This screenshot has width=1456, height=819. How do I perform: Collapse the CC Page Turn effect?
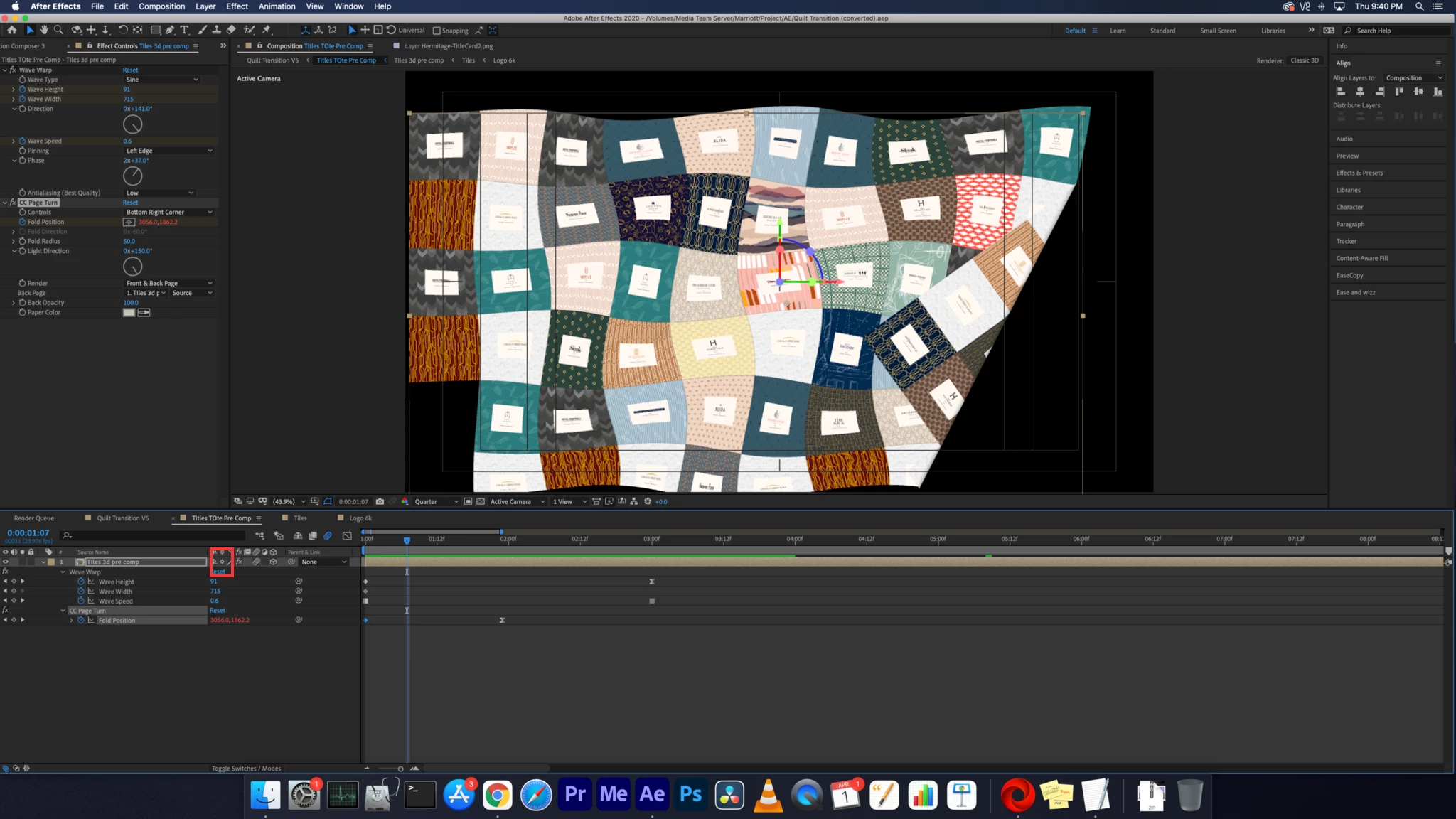tap(5, 203)
